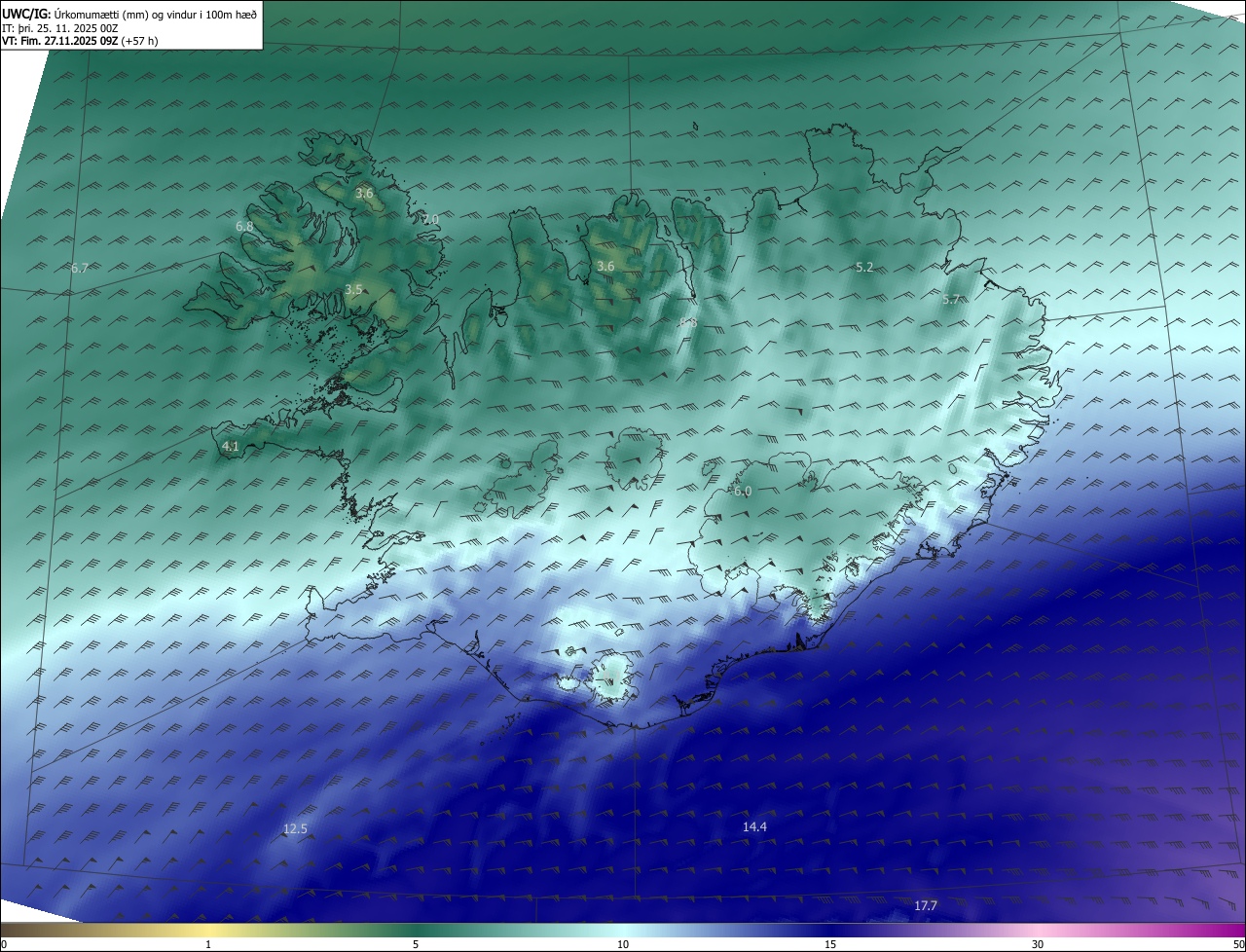The image size is (1246, 952).
Task: Click the 6.0 value label on the glacier
Action: (743, 492)
